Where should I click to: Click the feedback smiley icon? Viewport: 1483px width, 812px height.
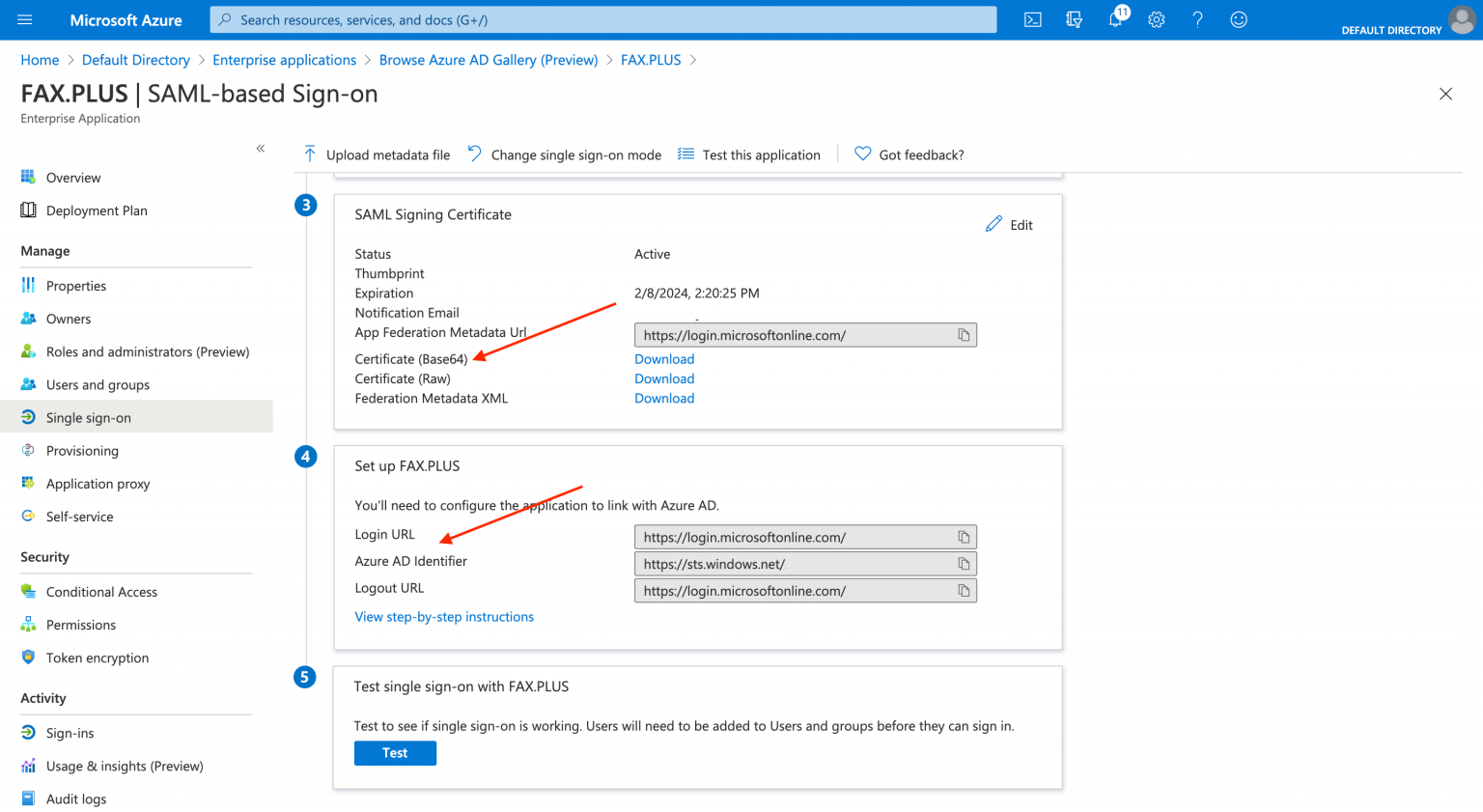pyautogui.click(x=1239, y=19)
